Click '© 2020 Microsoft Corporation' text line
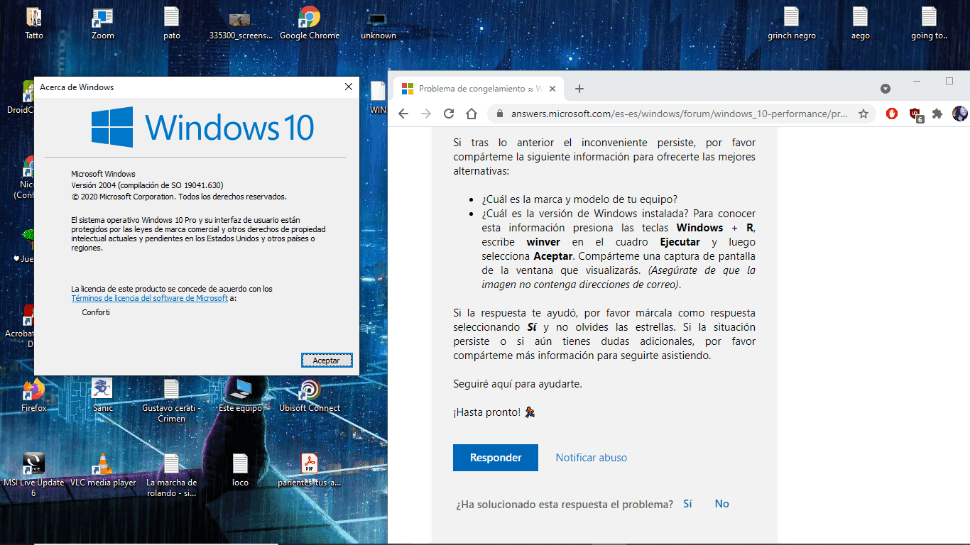This screenshot has width=970, height=545. pos(179,197)
